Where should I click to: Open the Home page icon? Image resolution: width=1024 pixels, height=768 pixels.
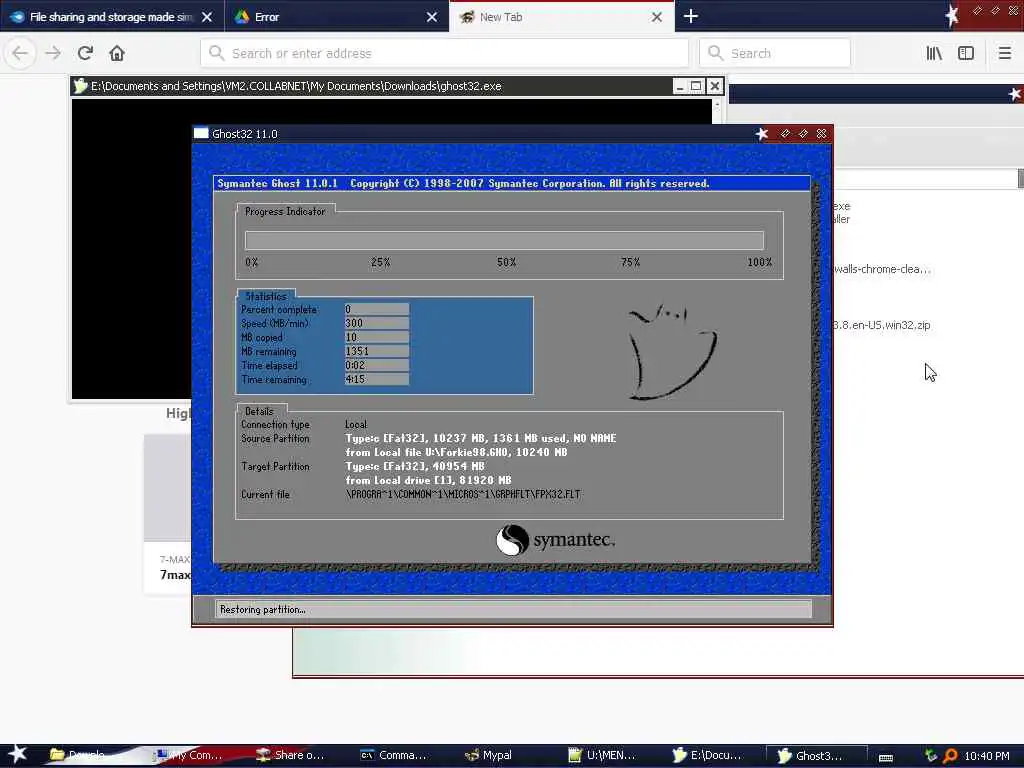pos(117,54)
